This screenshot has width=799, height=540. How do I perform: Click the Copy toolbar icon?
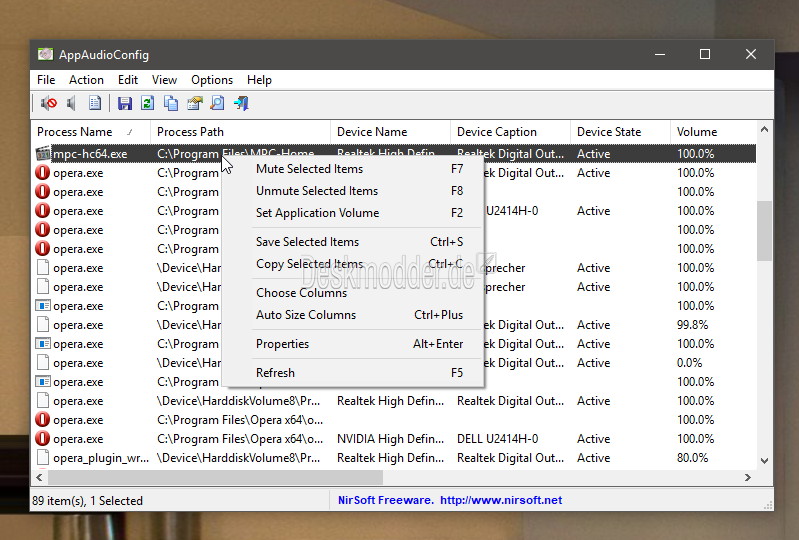[x=171, y=103]
